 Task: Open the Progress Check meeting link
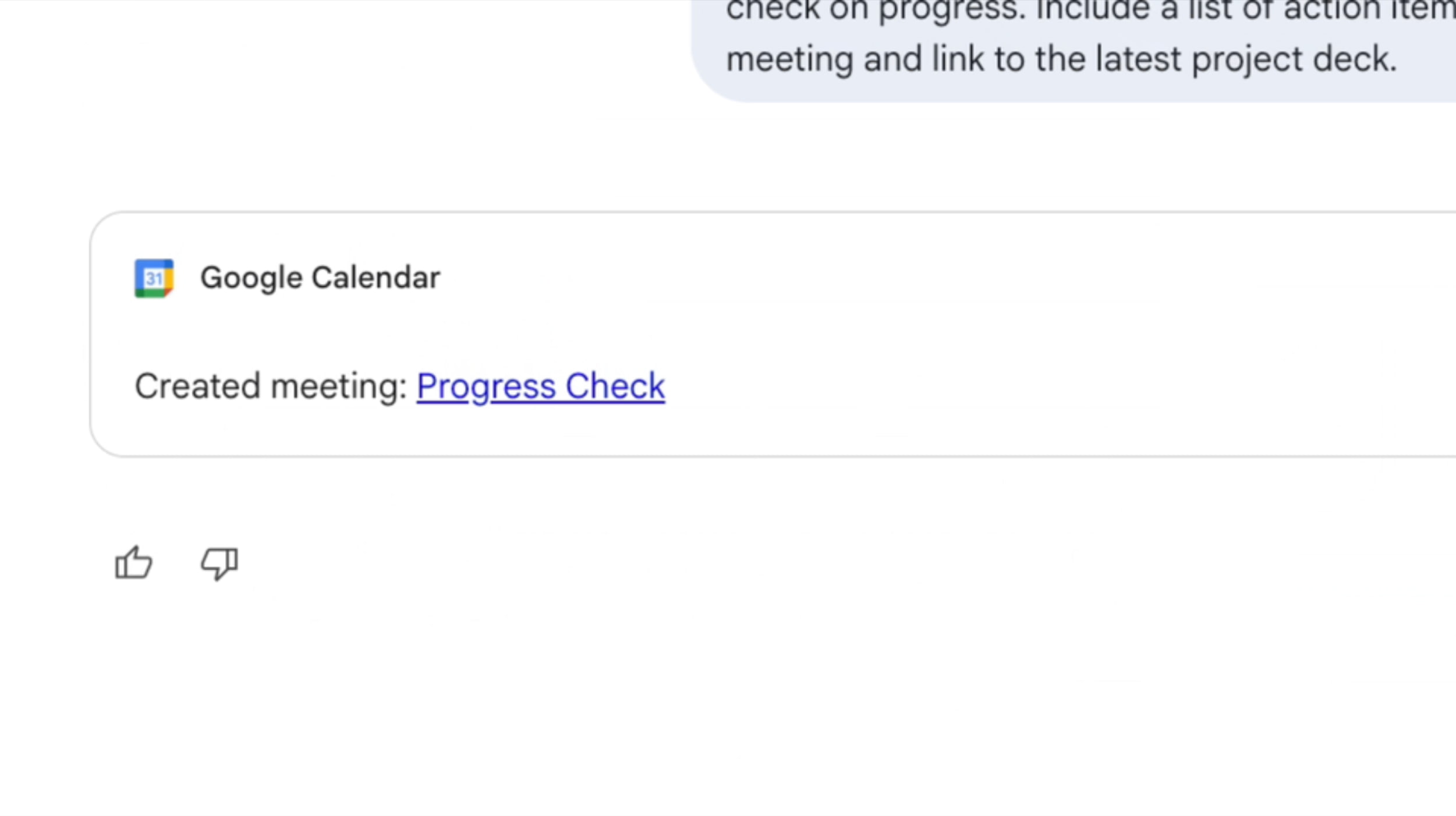540,386
